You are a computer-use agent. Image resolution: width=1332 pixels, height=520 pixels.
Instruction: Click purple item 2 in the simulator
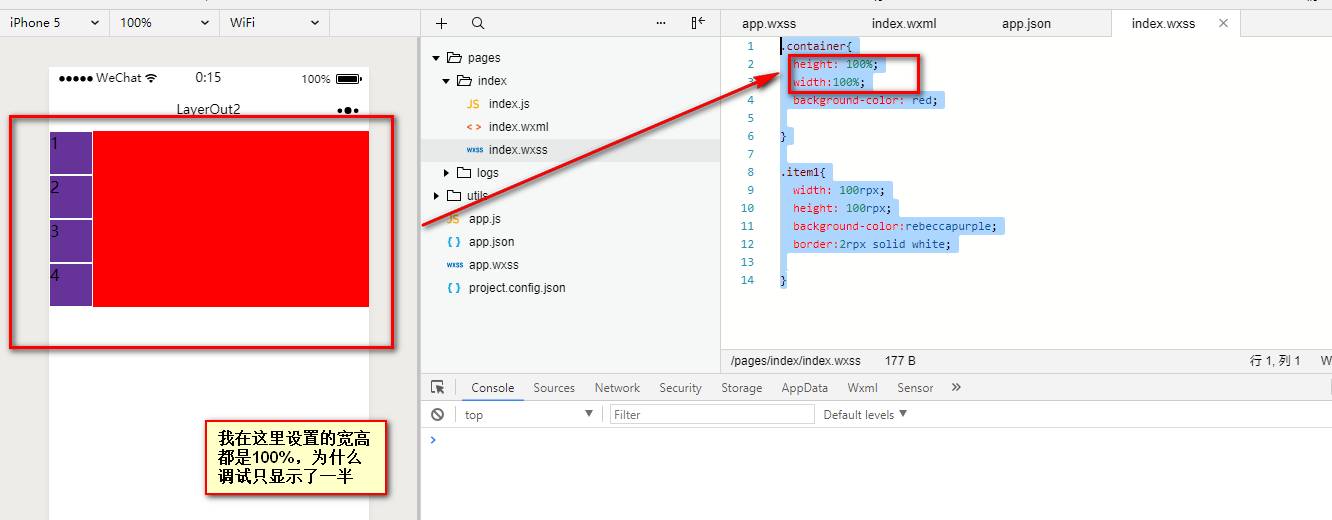pos(71,197)
